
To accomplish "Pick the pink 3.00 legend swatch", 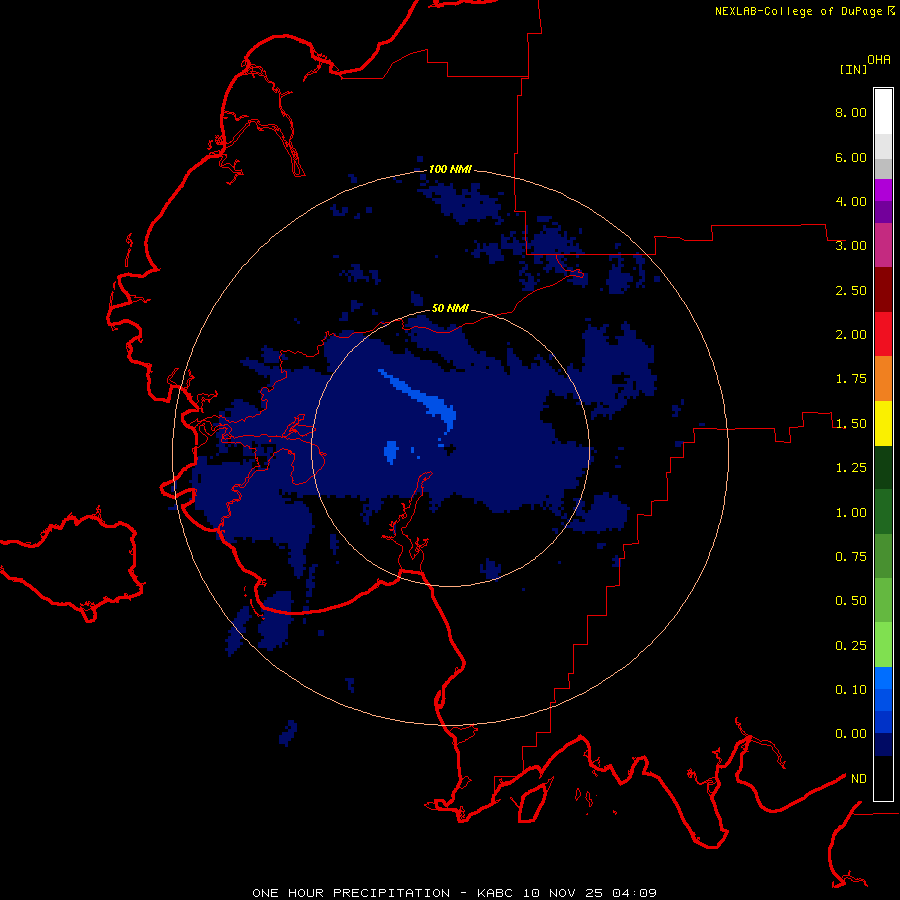I will click(883, 245).
